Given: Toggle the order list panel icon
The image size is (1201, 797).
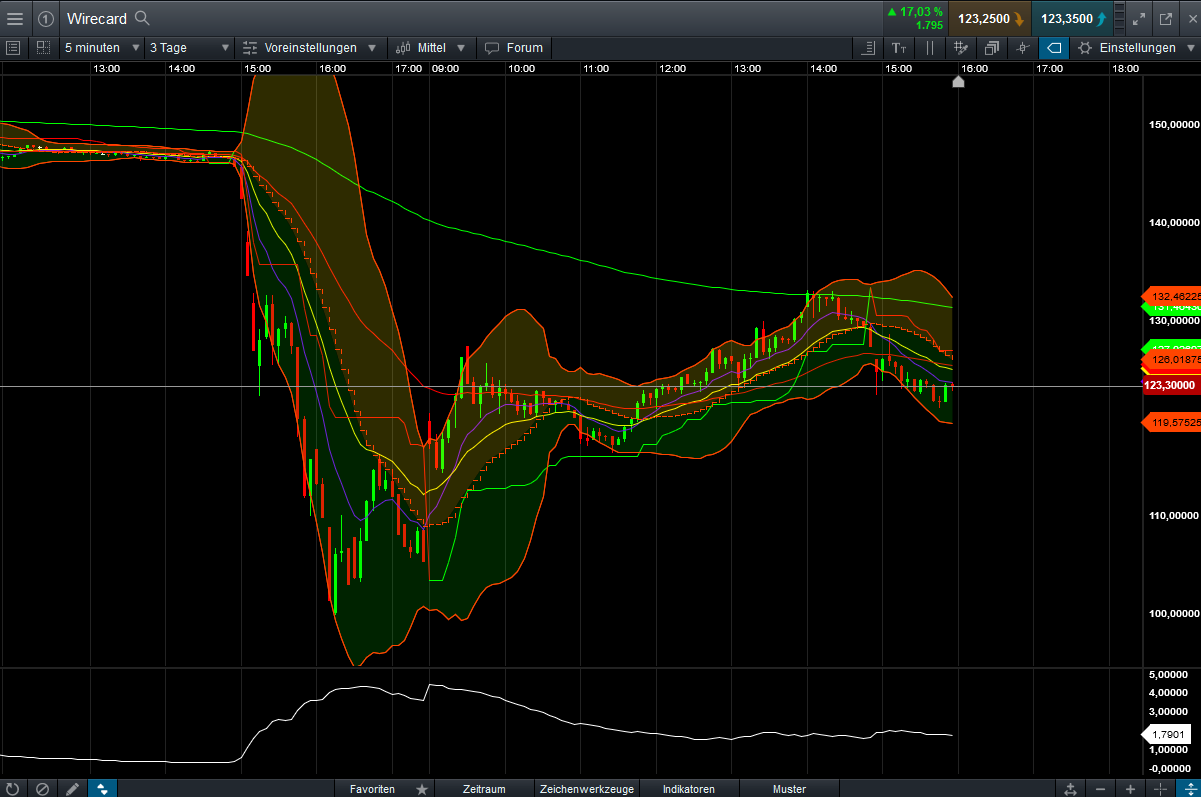Looking at the screenshot, I should [867, 47].
